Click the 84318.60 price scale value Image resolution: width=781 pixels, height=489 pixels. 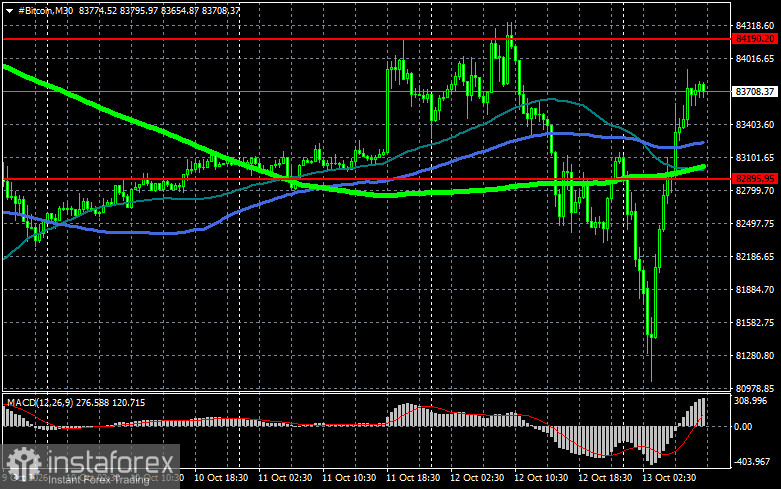(x=755, y=25)
